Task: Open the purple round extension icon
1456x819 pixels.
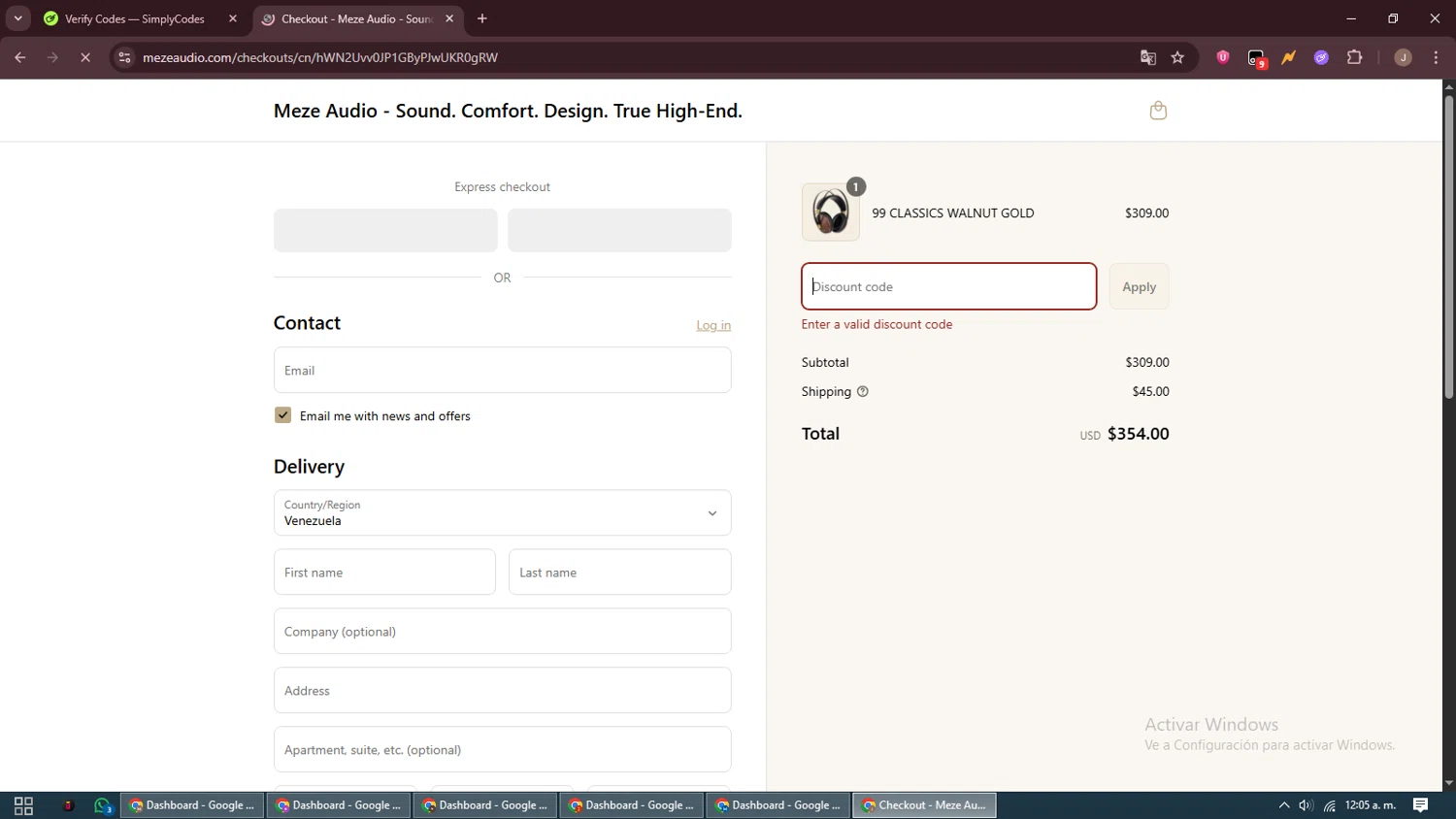Action: pyautogui.click(x=1321, y=58)
